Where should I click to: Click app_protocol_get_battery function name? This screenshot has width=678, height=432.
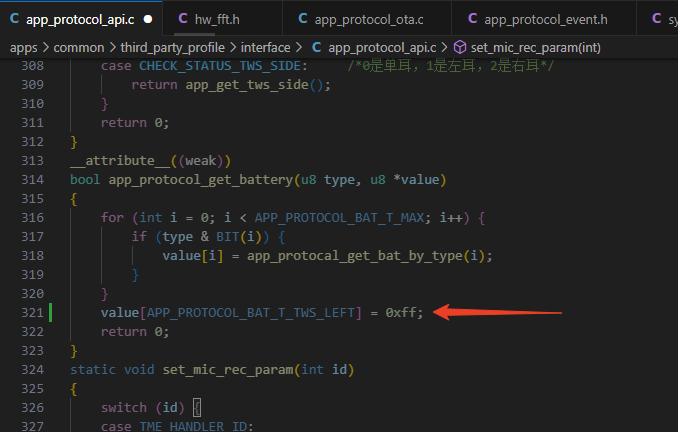[201, 180]
